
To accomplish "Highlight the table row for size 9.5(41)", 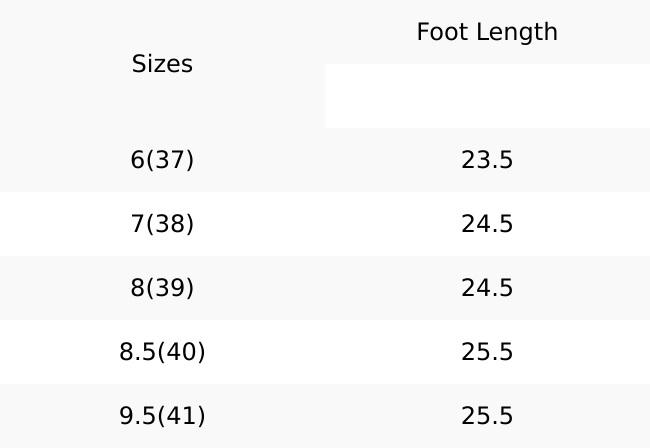I will click(325, 416).
